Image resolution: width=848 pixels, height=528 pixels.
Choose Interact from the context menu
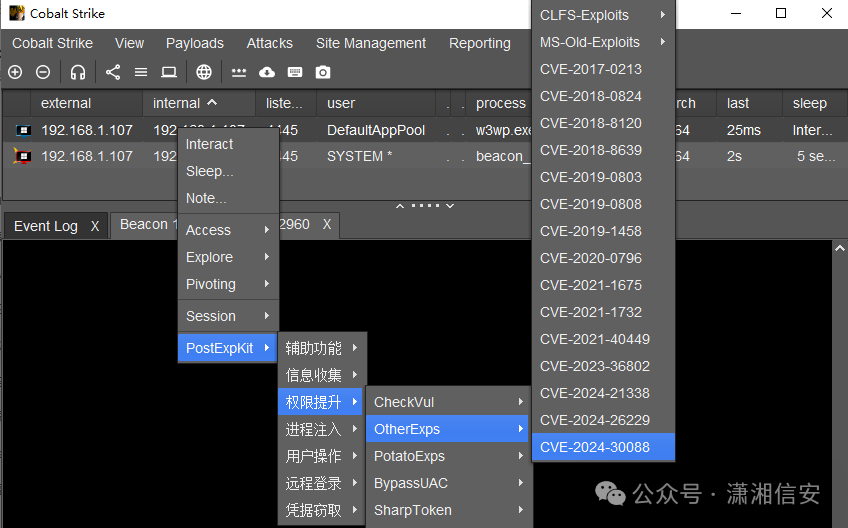228,144
